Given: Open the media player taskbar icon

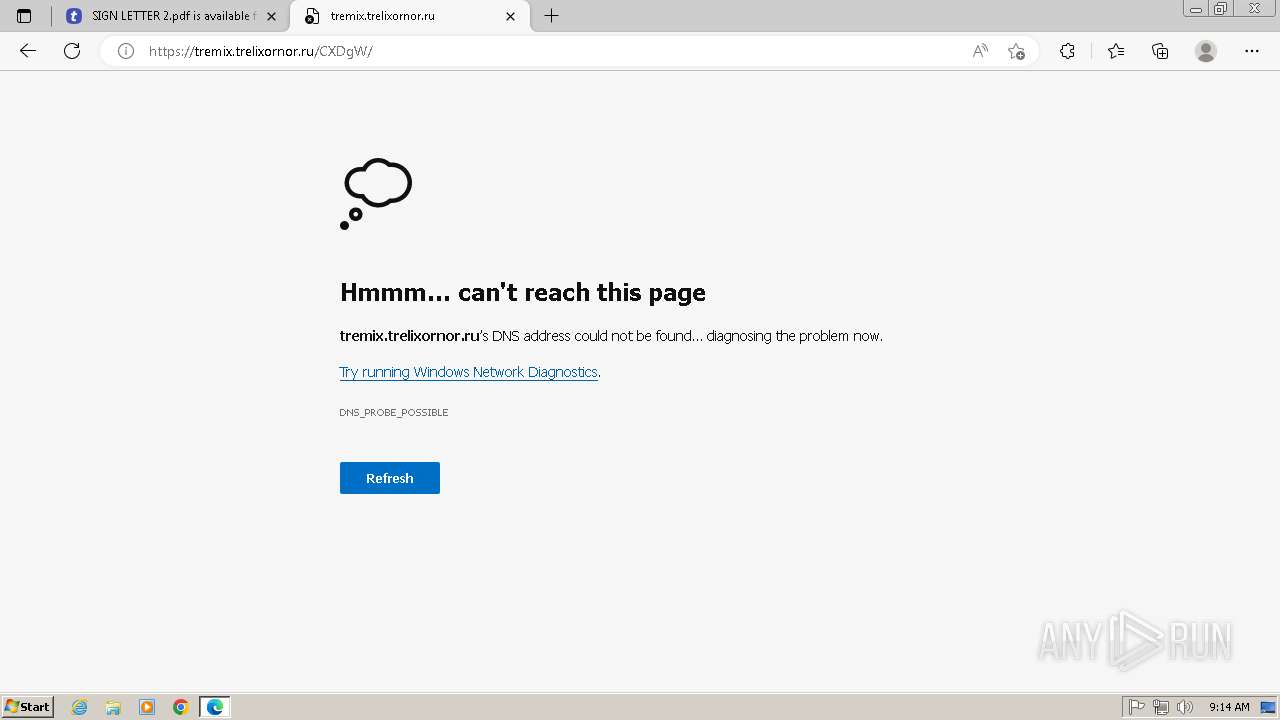Looking at the screenshot, I should (147, 707).
